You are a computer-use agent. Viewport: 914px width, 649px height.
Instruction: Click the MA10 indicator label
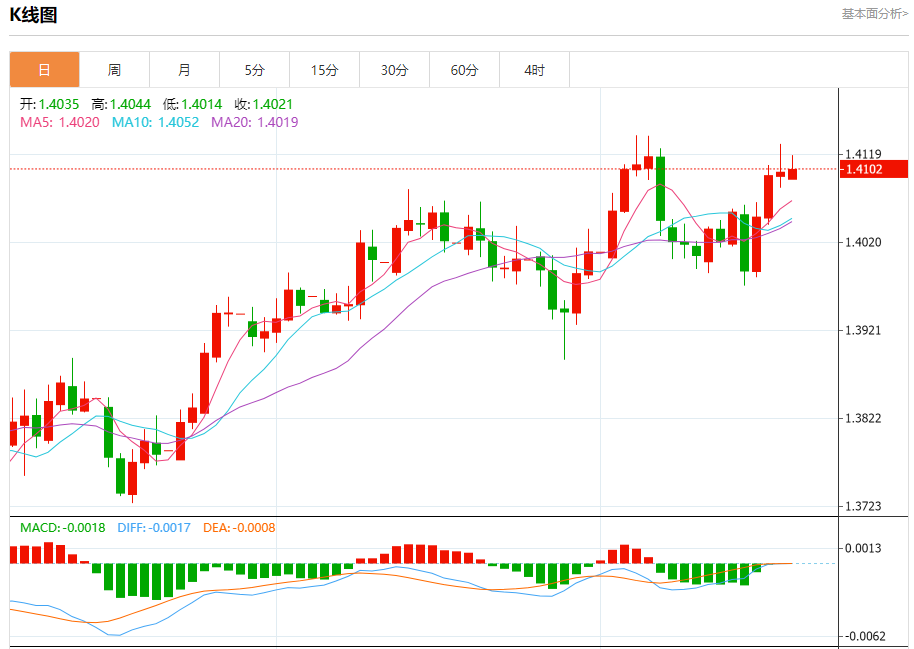[155, 122]
